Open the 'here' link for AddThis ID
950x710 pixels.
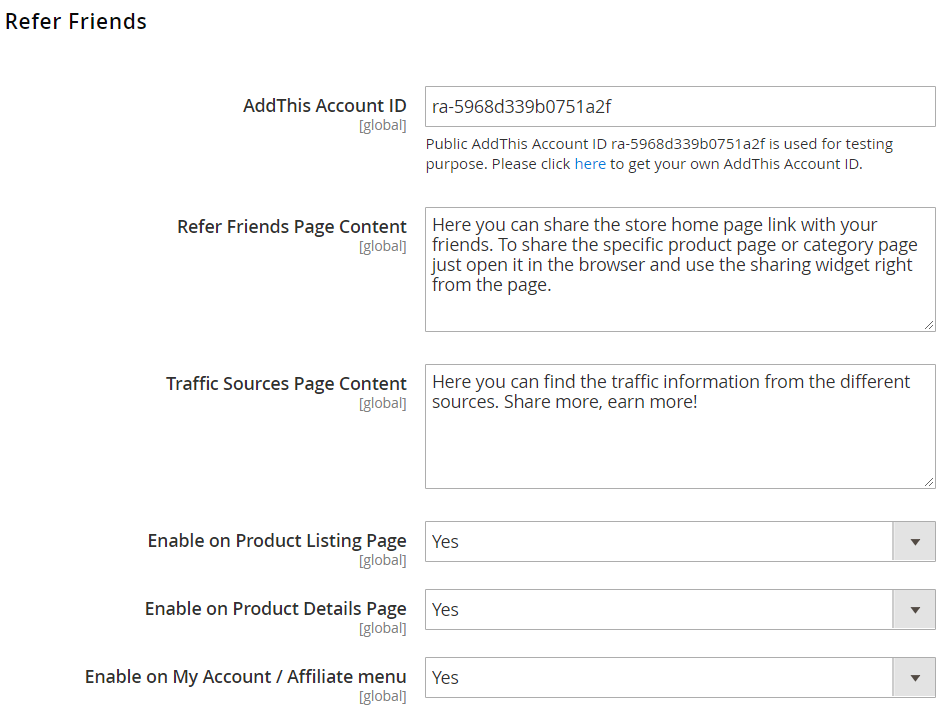click(x=590, y=164)
